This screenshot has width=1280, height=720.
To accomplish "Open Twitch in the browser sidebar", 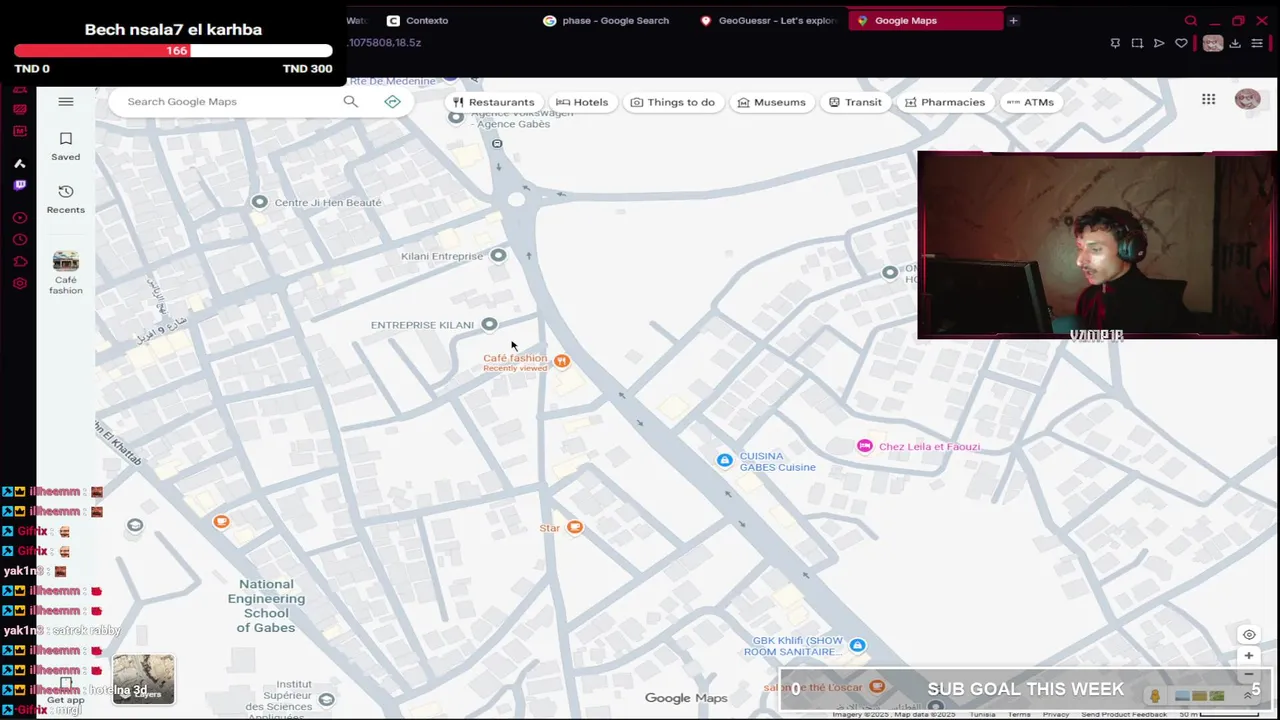I will pos(19,185).
